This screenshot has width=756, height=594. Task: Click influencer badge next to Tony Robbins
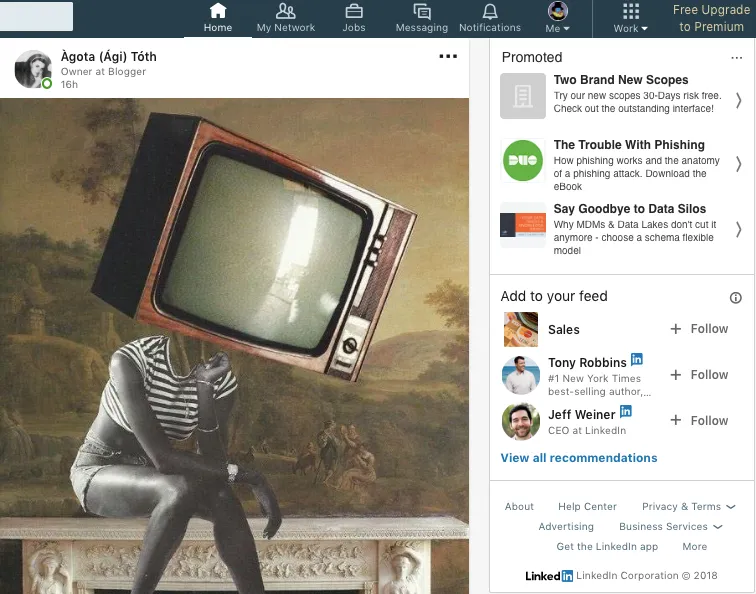[636, 359]
